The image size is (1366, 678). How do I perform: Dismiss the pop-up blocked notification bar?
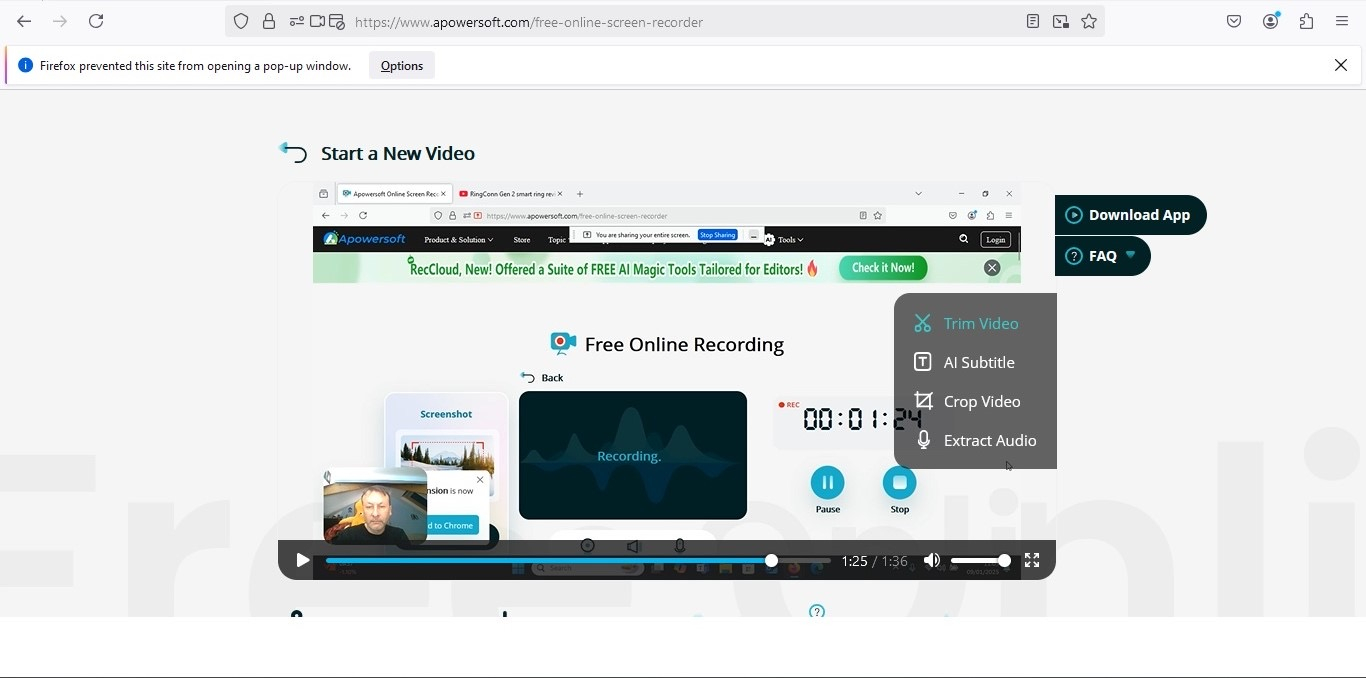pyautogui.click(x=1341, y=65)
